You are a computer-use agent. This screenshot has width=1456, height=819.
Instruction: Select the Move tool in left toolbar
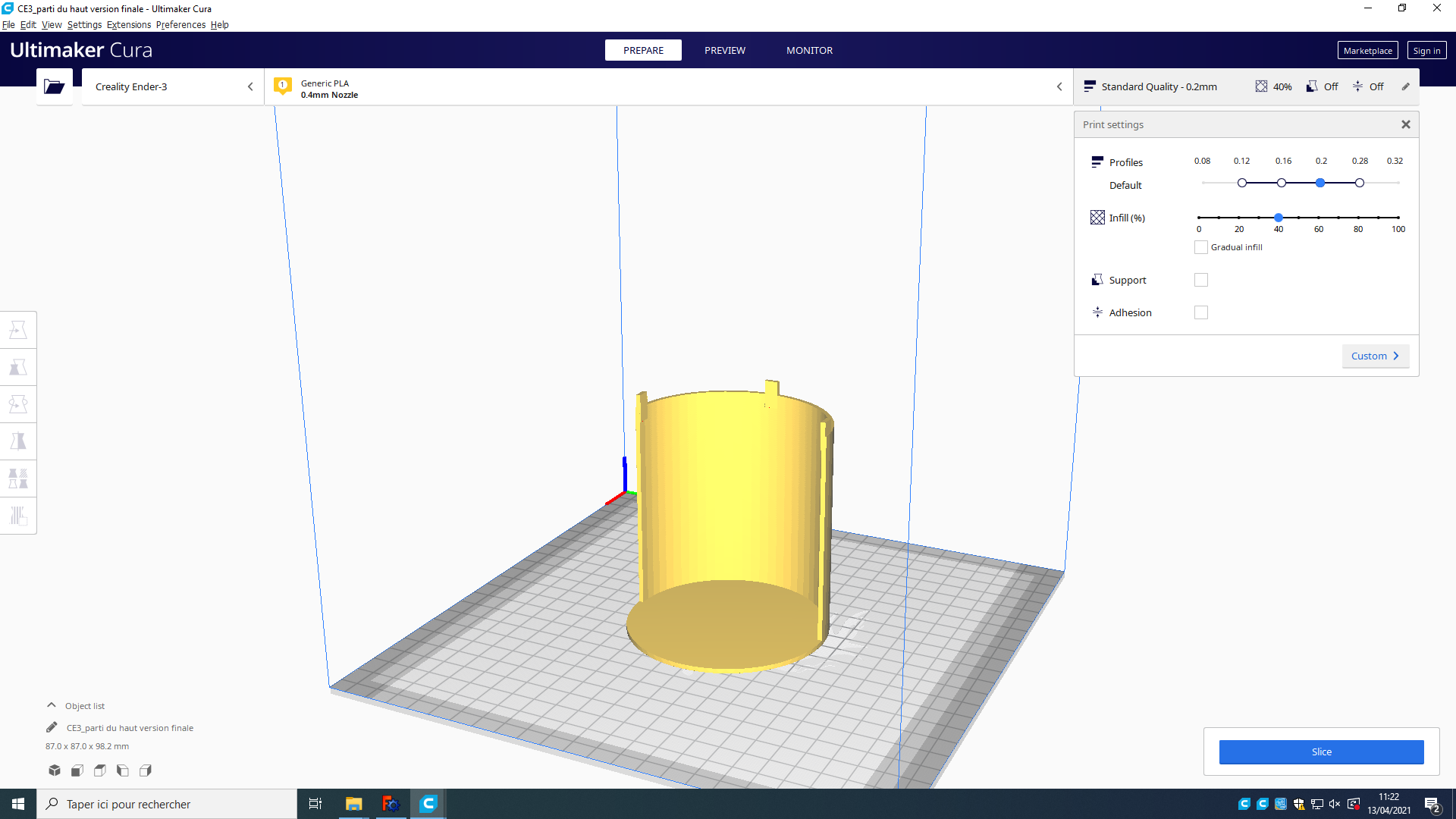point(18,330)
